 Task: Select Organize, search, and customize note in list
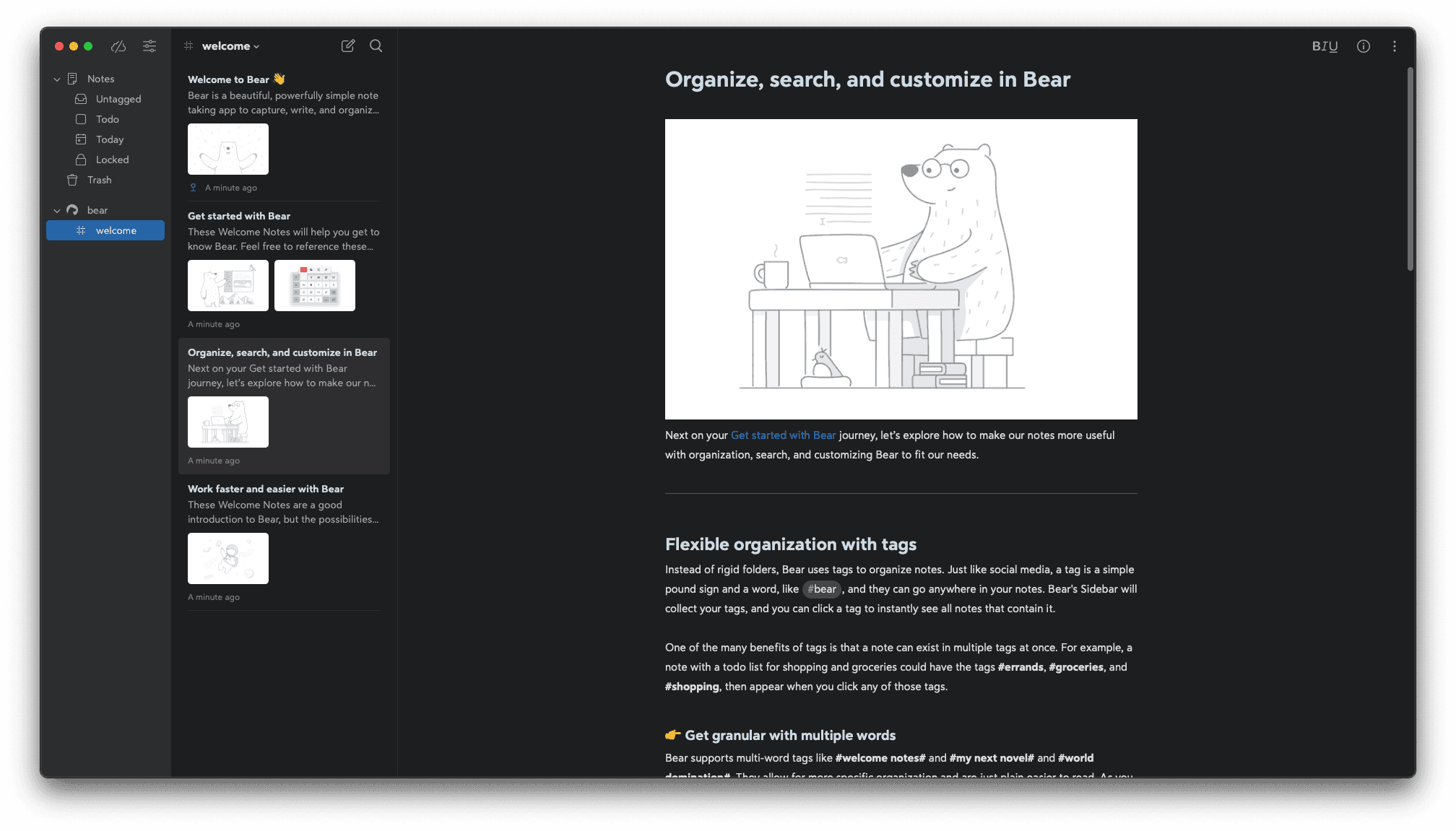pos(284,406)
